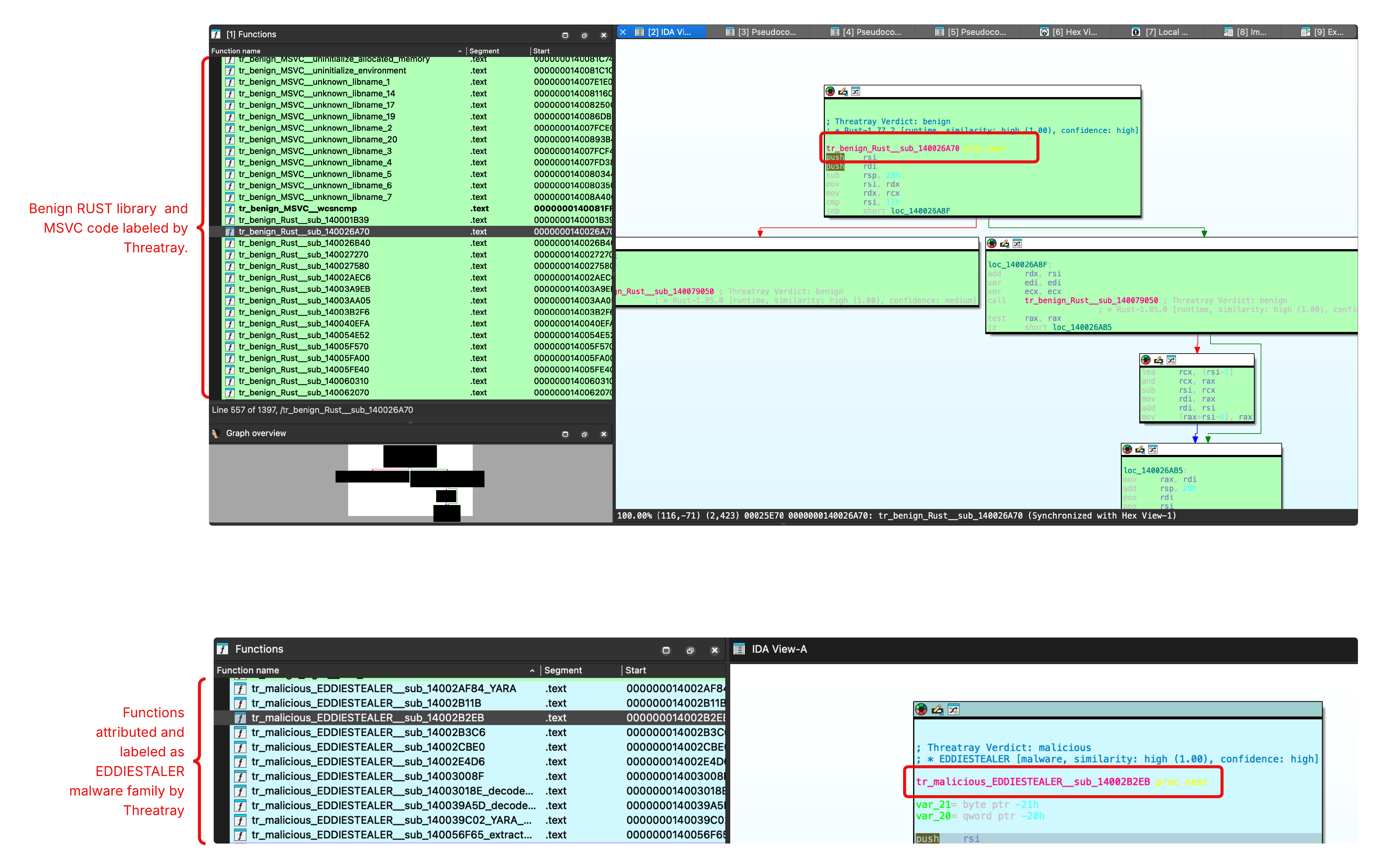Toggle float button on lower Functions panel
This screenshot has height=868, width=1382.
coord(690,650)
